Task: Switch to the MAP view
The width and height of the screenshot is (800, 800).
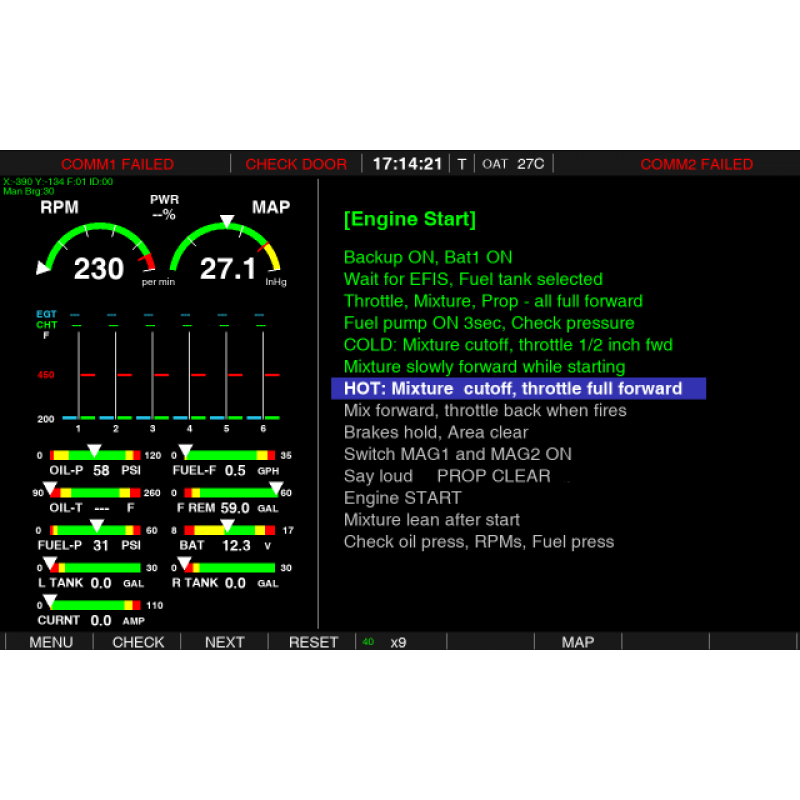Action: [x=578, y=642]
